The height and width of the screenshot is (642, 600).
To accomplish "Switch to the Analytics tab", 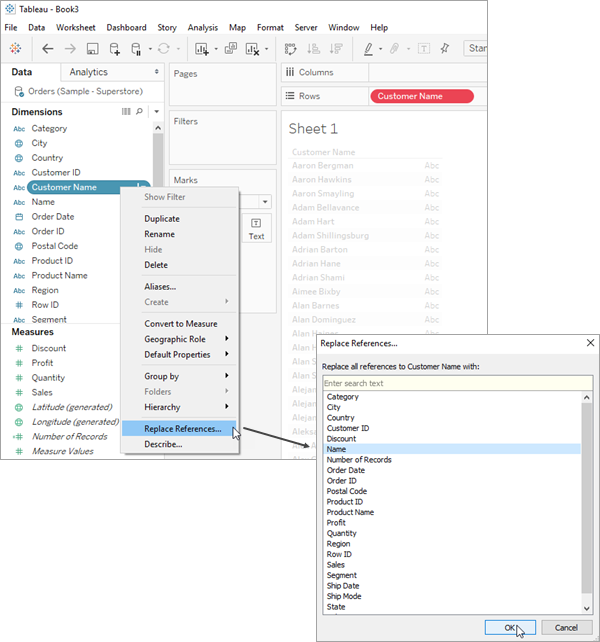I will point(88,72).
